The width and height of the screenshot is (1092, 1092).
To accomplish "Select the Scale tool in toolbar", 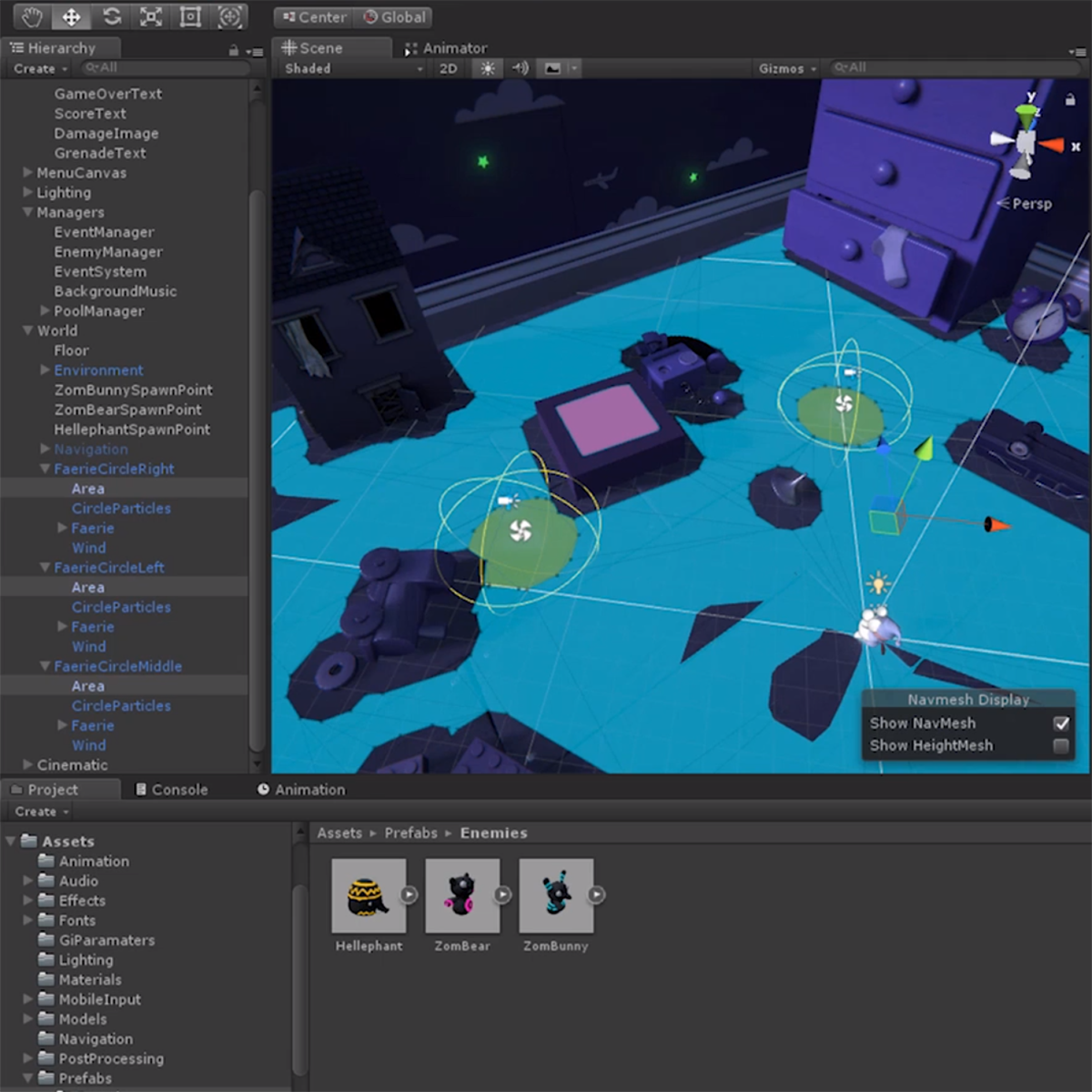I will click(x=151, y=16).
